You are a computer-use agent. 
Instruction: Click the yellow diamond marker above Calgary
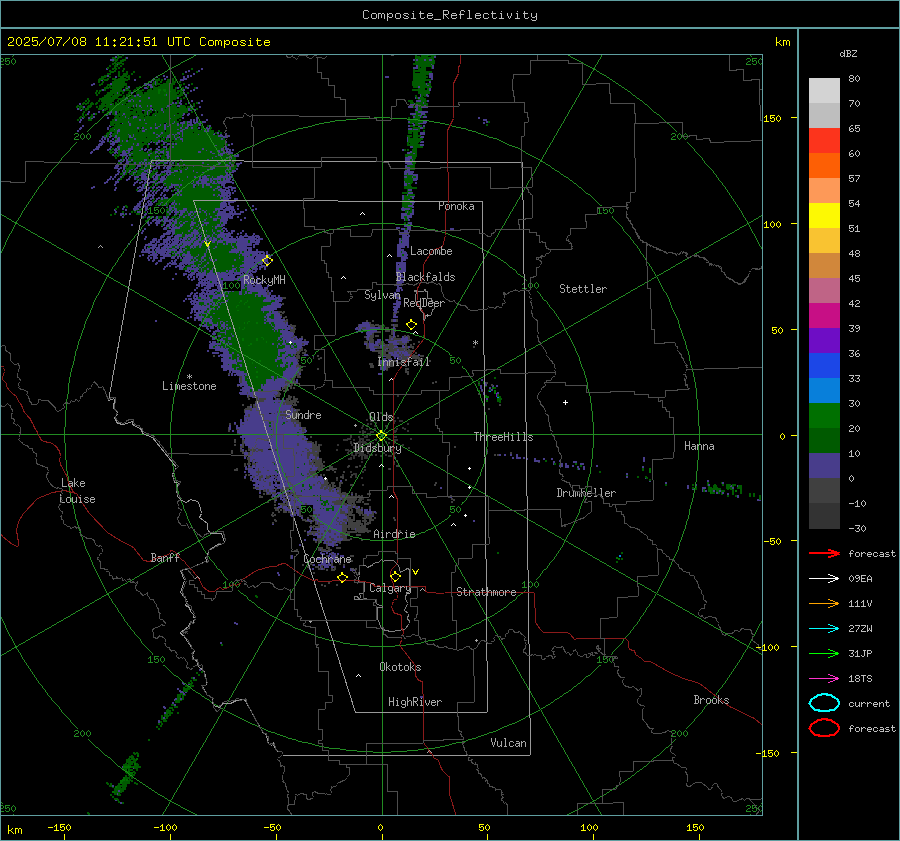tap(395, 576)
